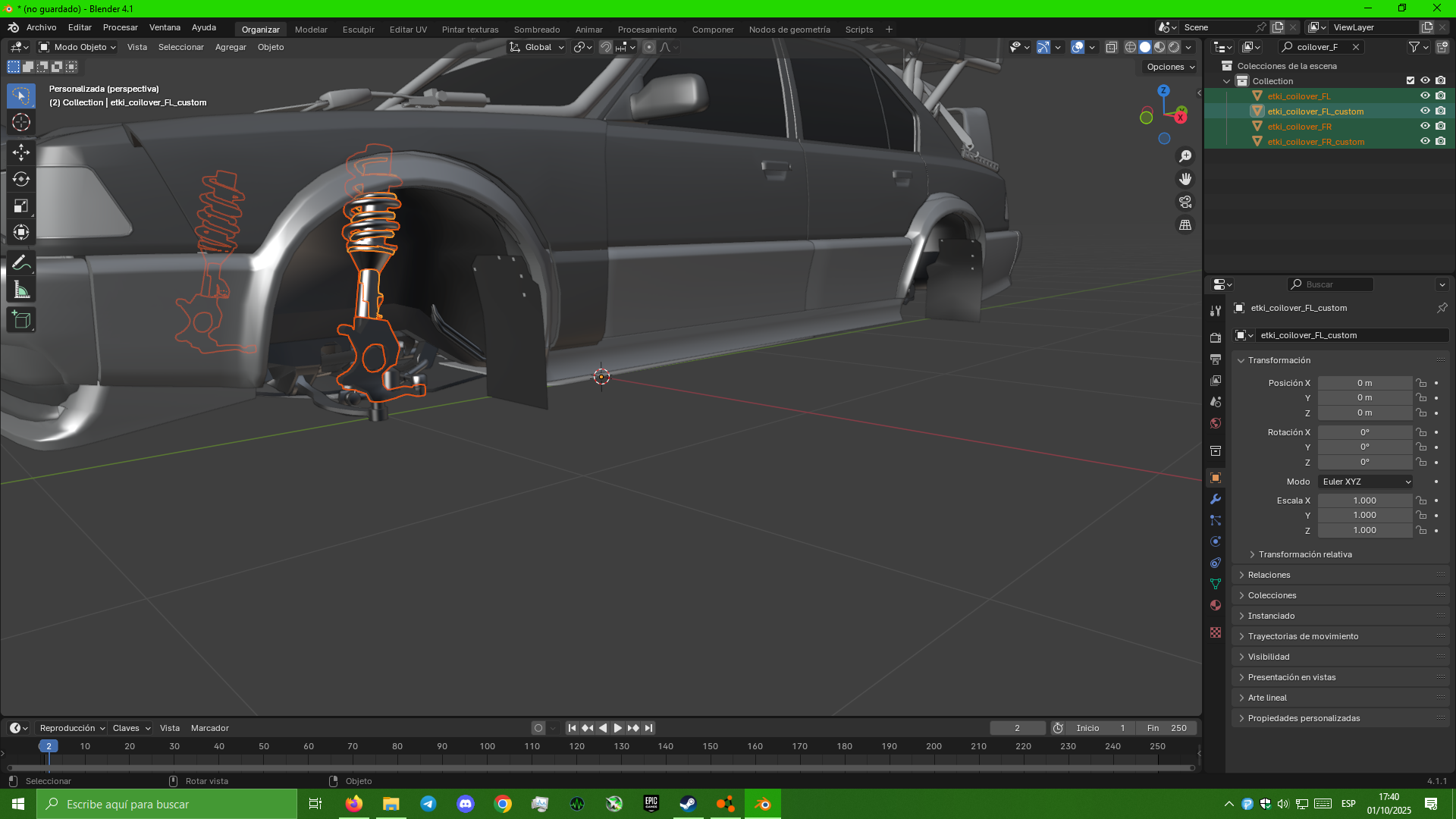Viewport: 1456px width, 819px height.
Task: Open the Agregar menu
Action: click(x=231, y=47)
